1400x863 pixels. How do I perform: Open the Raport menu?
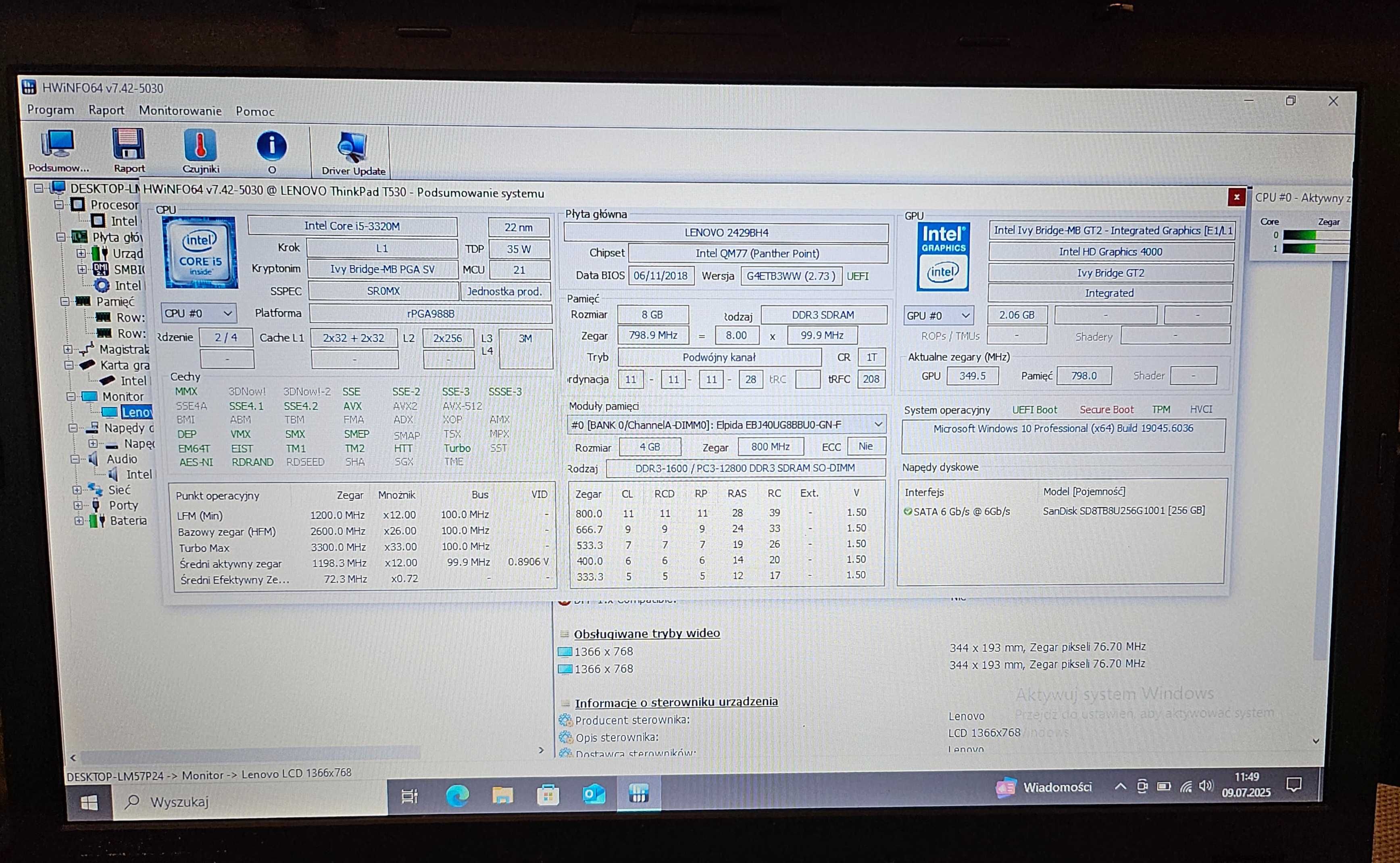(106, 110)
